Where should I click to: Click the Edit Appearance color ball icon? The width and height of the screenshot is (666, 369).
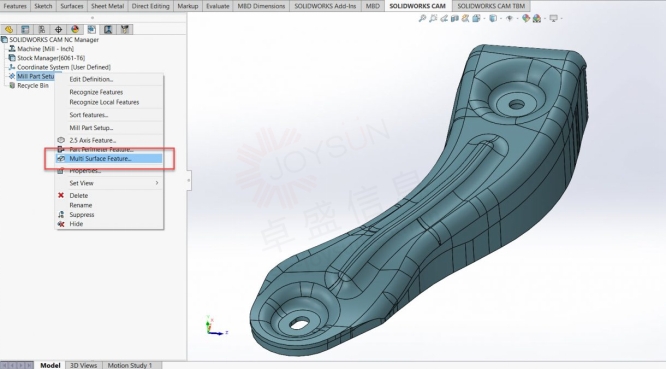click(526, 18)
